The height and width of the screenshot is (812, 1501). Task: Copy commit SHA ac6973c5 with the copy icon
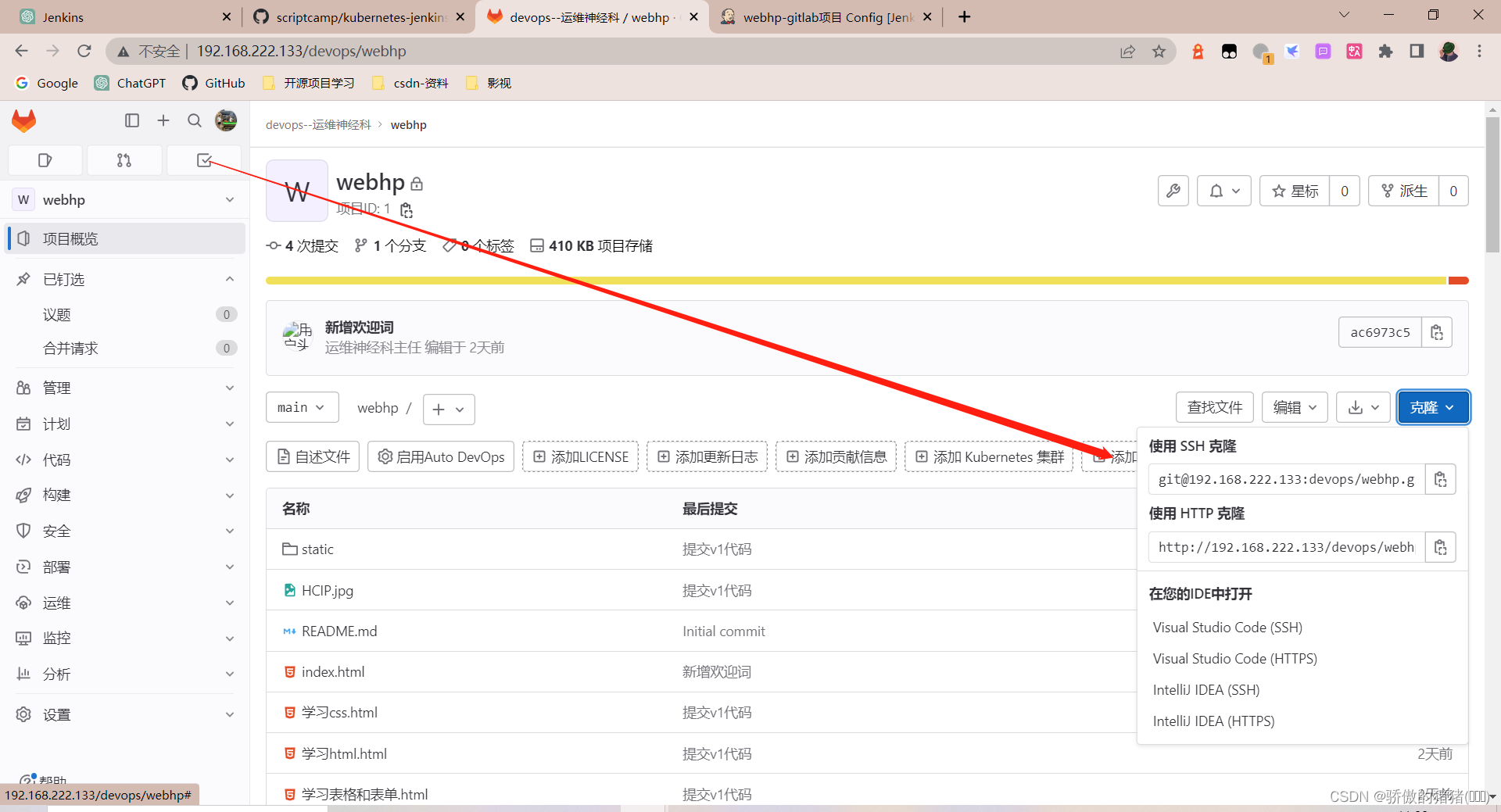pos(1437,331)
